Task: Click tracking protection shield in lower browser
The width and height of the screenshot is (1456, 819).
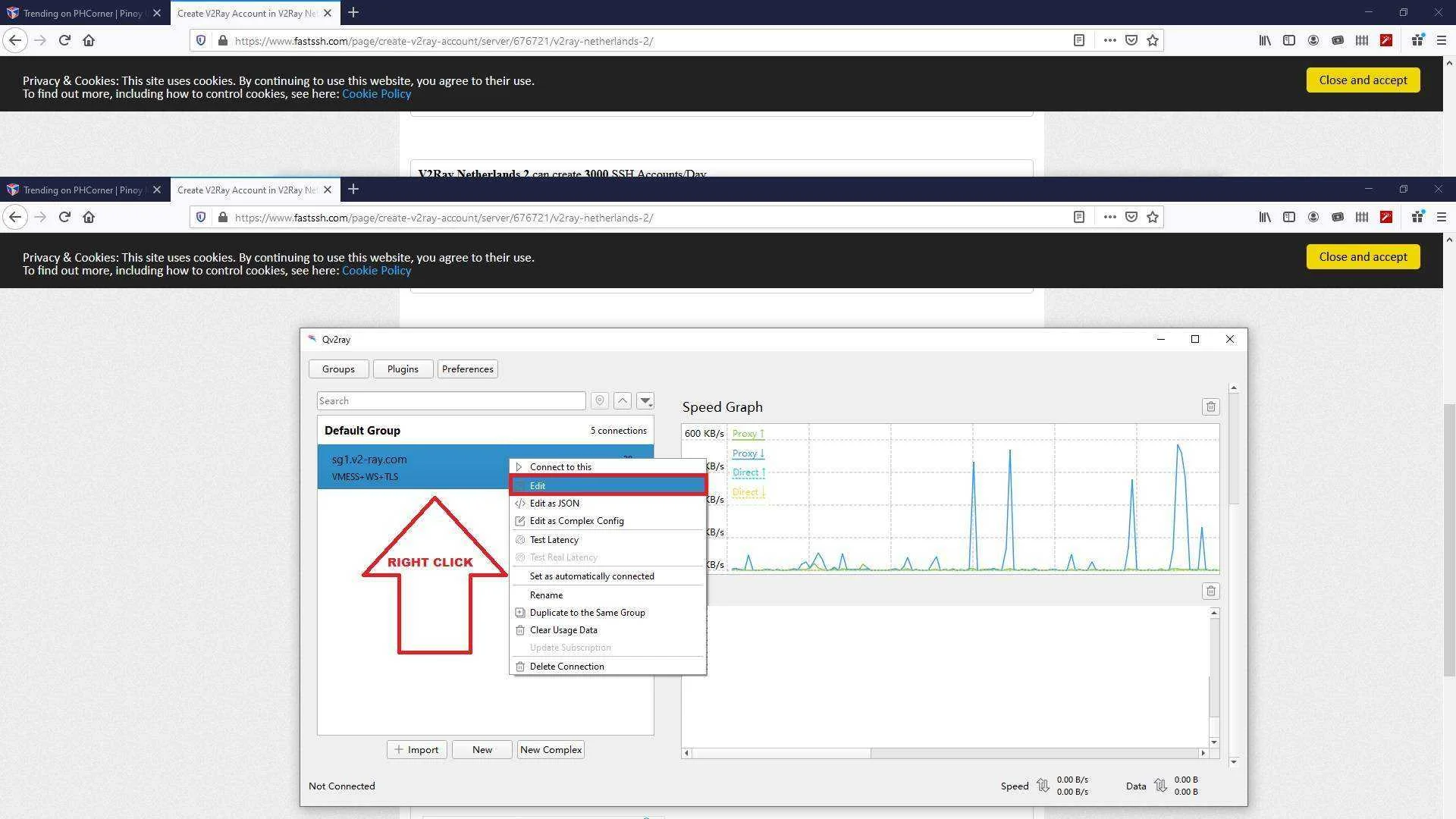Action: 201,218
